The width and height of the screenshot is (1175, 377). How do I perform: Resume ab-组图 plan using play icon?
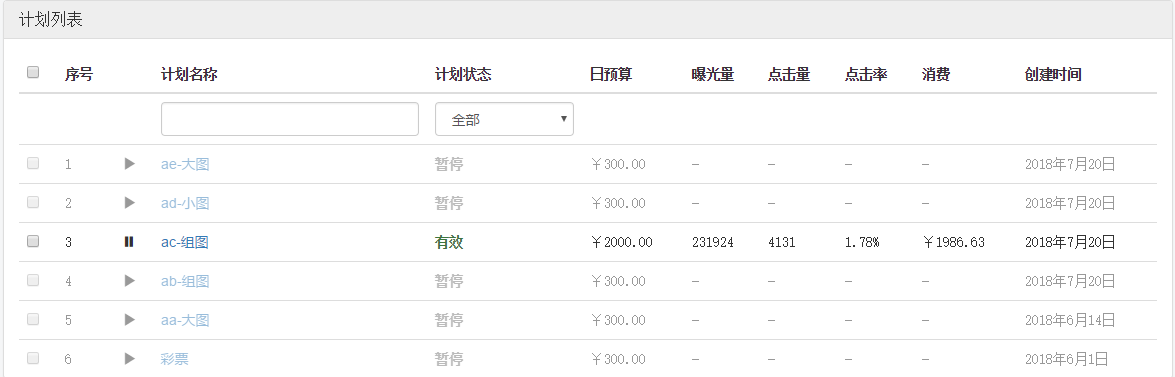point(130,280)
